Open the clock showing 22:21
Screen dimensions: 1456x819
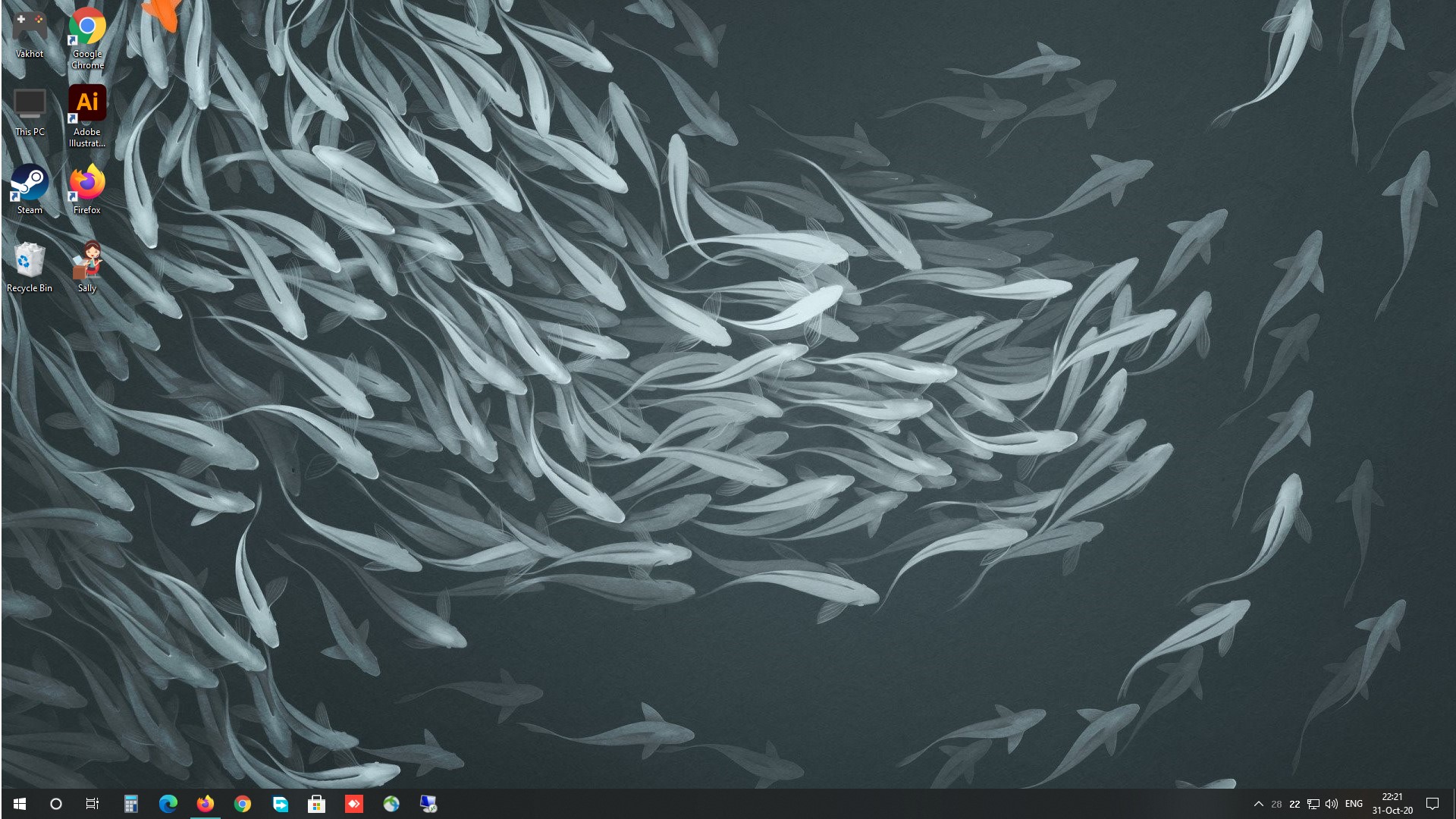point(1392,804)
